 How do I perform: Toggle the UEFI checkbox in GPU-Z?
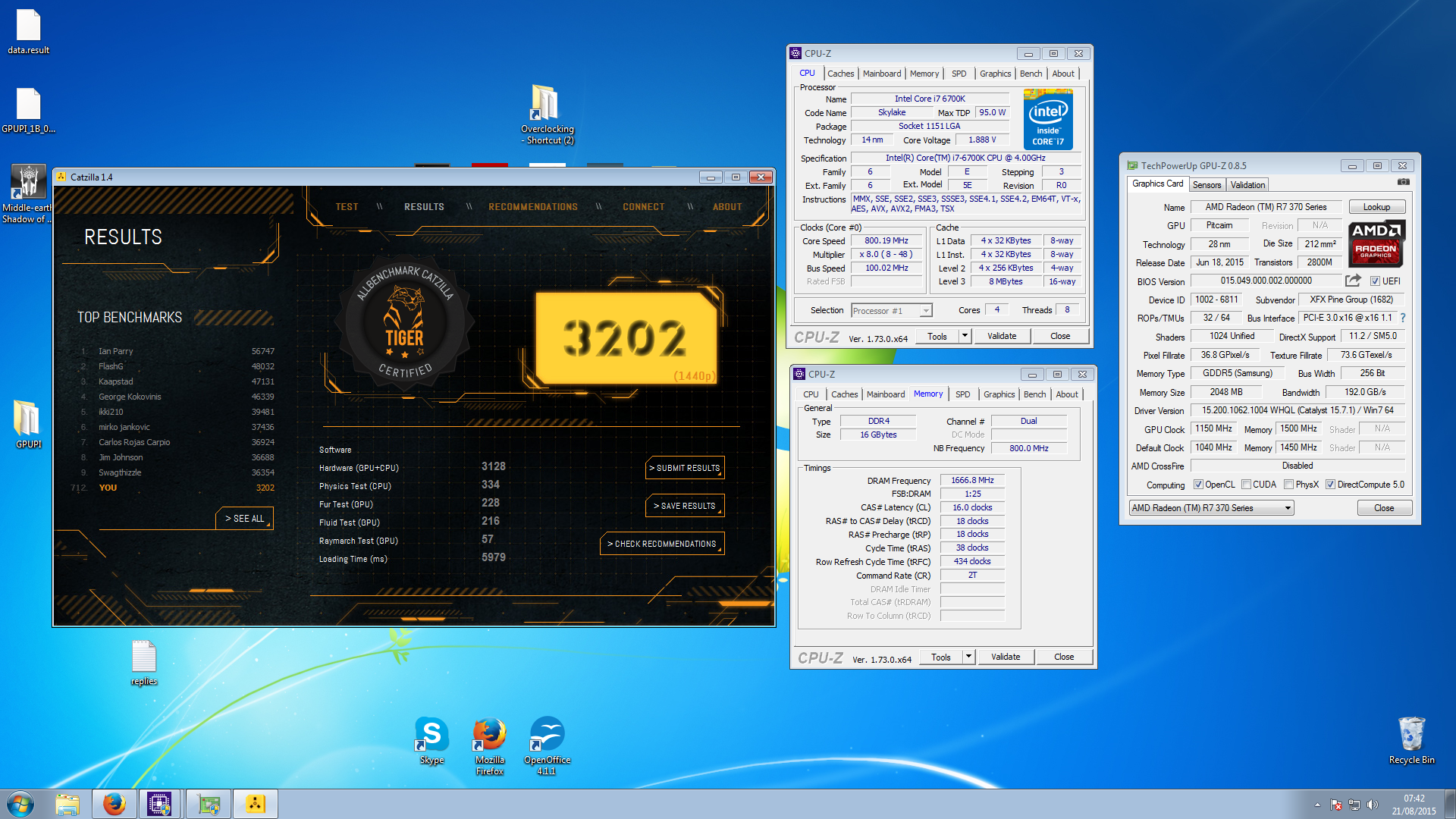pos(1375,281)
